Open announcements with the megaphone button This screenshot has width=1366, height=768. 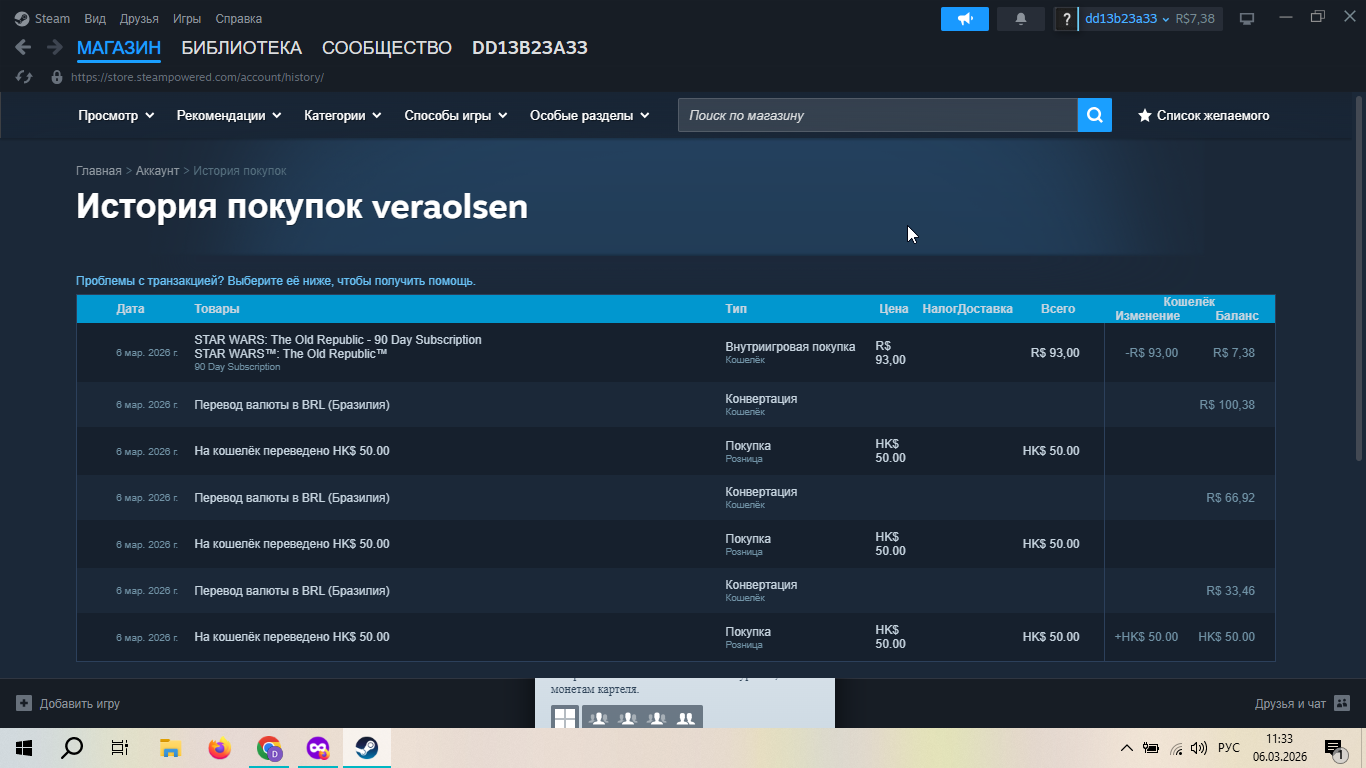click(x=965, y=19)
